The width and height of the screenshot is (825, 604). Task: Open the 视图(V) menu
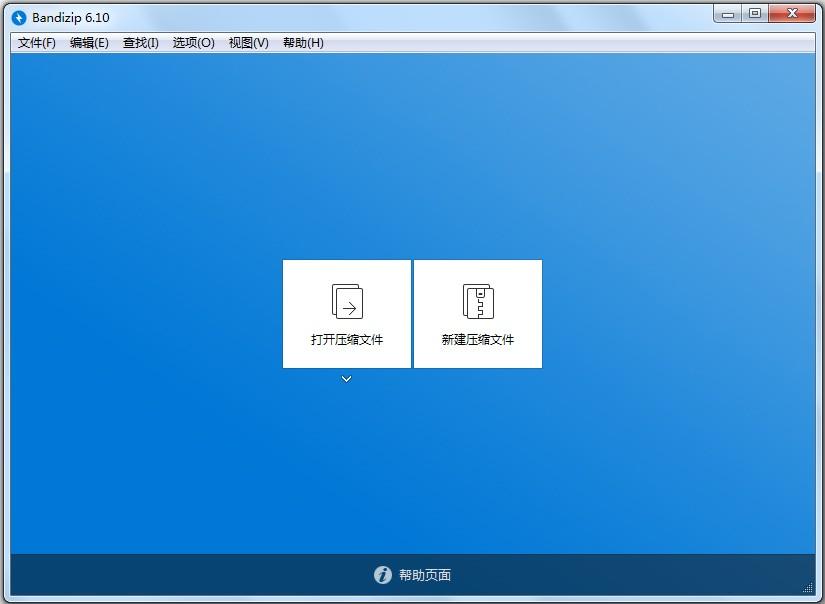coord(245,43)
